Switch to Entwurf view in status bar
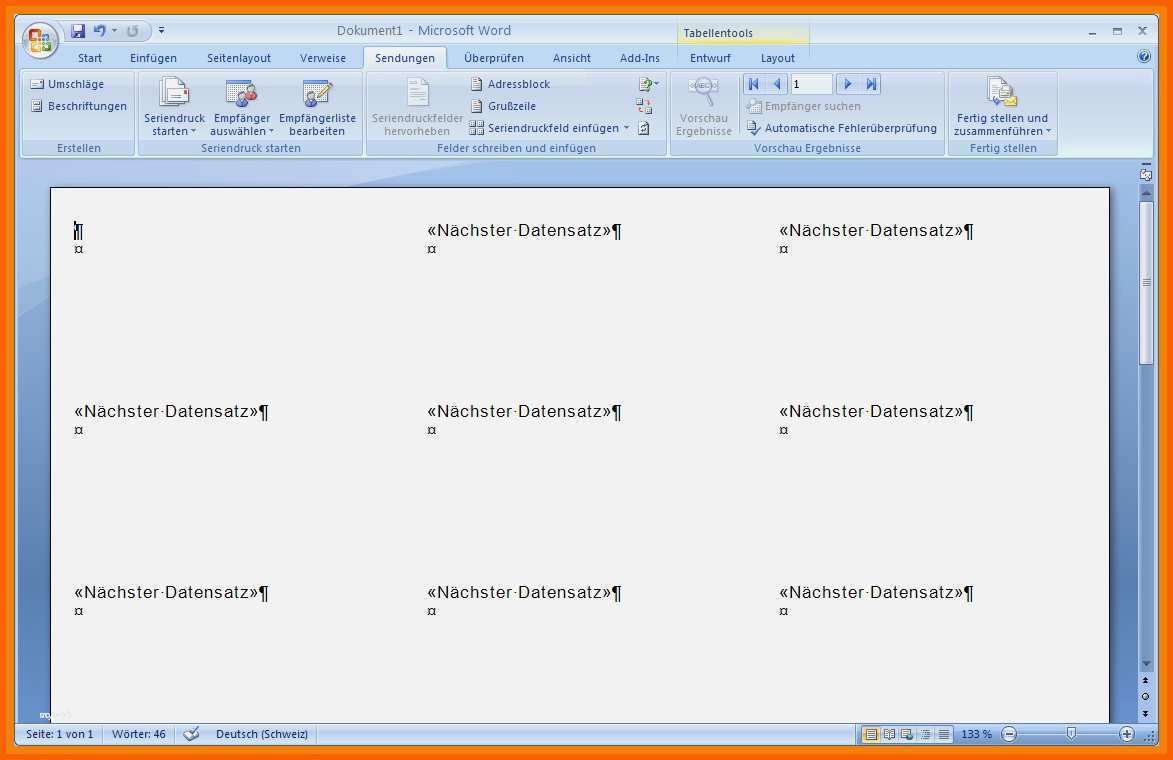The width and height of the screenshot is (1173, 760). point(944,735)
